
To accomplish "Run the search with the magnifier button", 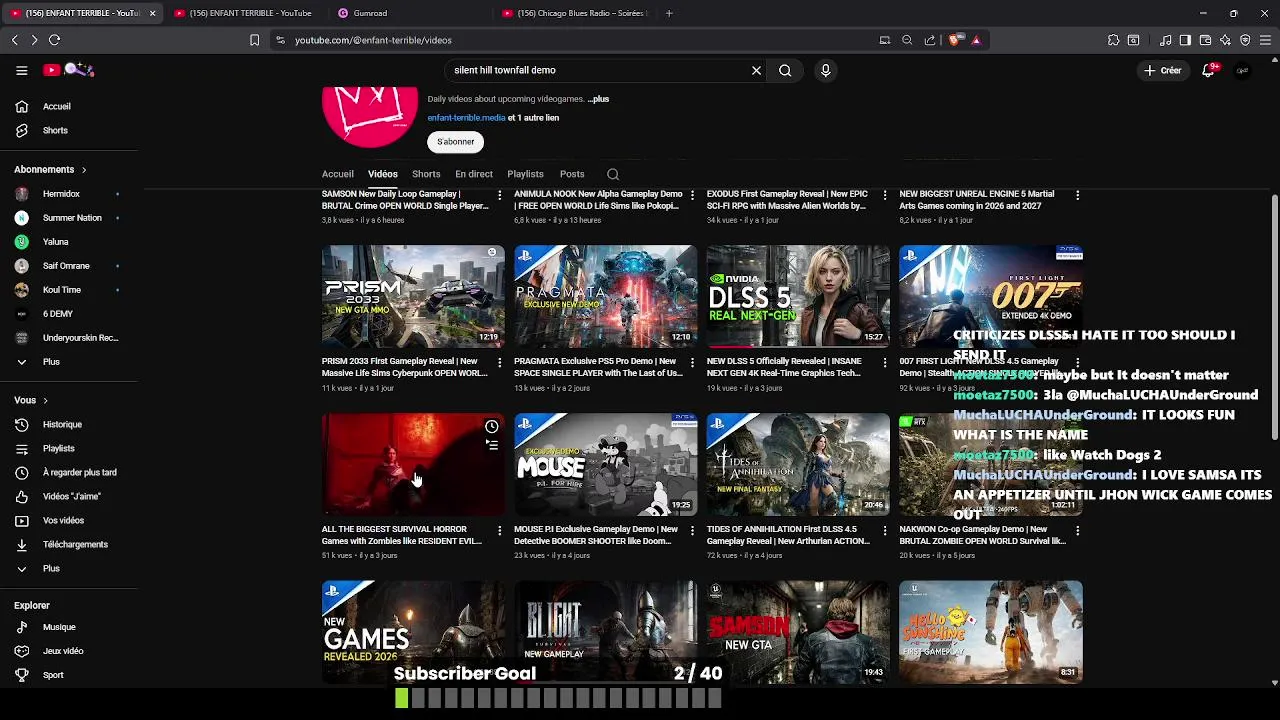I will [785, 70].
